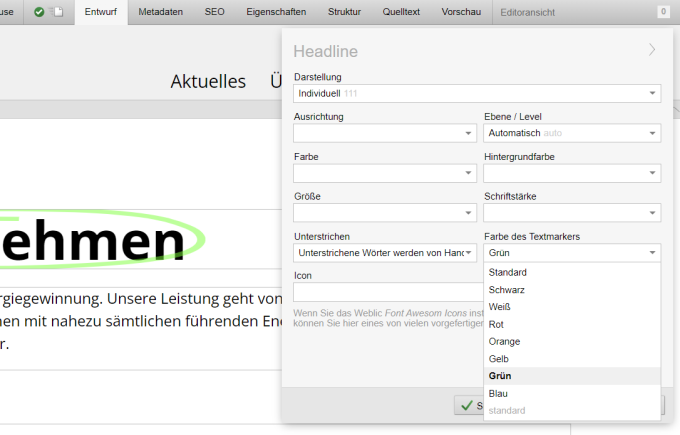Viewport: 680px width, 435px height.
Task: Select Grün in the marker color list
Action: click(572, 376)
